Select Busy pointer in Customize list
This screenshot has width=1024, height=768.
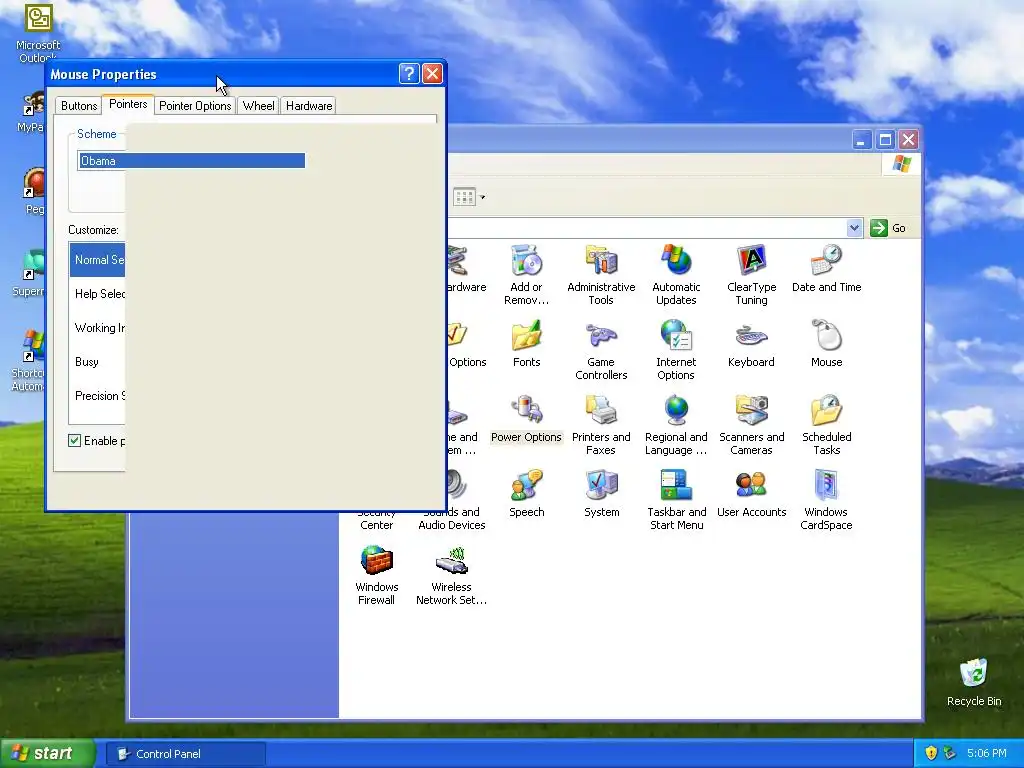click(97, 362)
